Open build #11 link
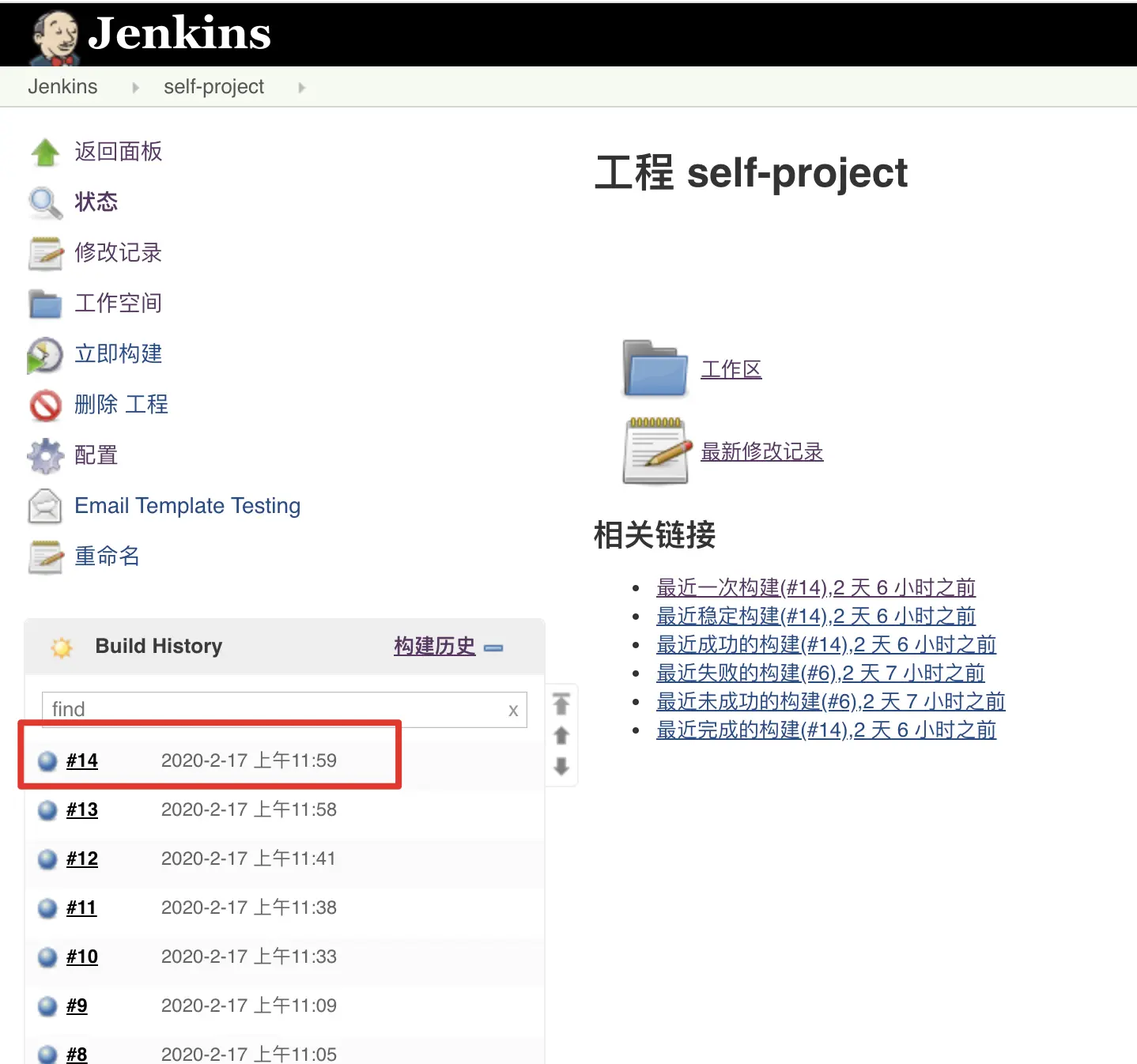The height and width of the screenshot is (1064, 1137). [x=81, y=907]
